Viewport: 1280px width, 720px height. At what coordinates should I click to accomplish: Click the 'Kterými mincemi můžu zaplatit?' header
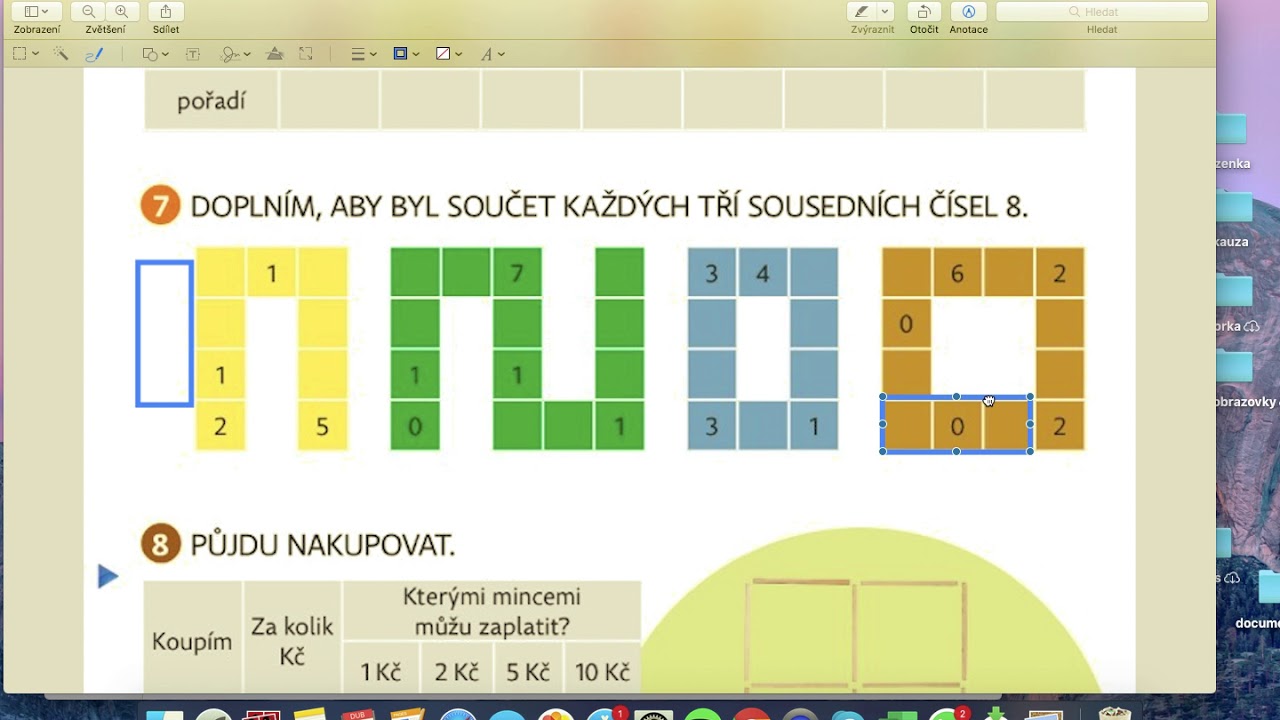[491, 611]
